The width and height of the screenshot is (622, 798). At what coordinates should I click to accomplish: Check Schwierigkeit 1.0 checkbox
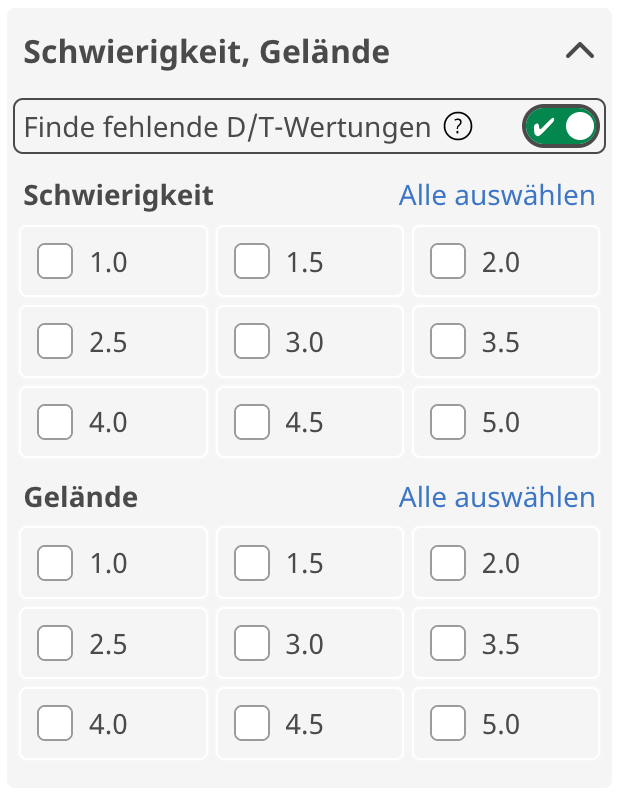point(55,261)
